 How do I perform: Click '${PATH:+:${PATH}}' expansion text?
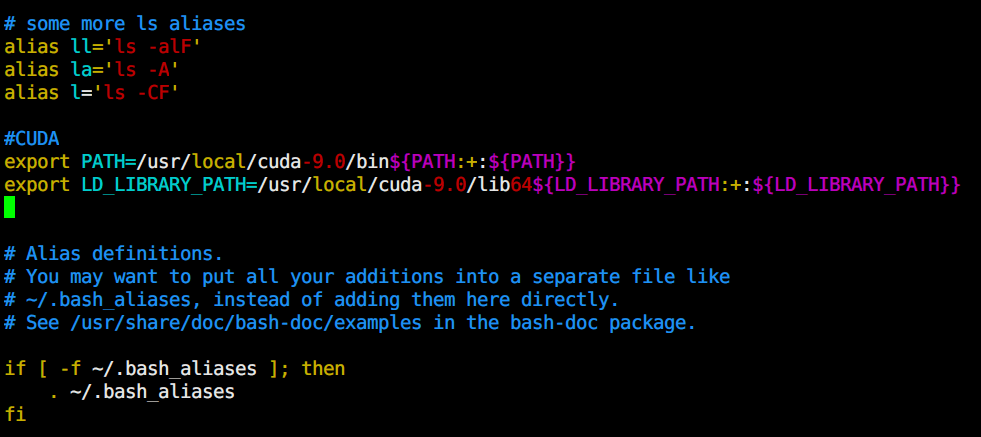tap(482, 162)
